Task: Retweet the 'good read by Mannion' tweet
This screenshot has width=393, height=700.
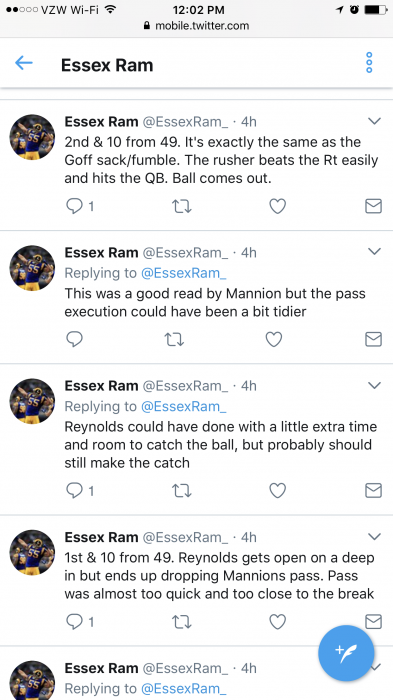Action: (174, 339)
